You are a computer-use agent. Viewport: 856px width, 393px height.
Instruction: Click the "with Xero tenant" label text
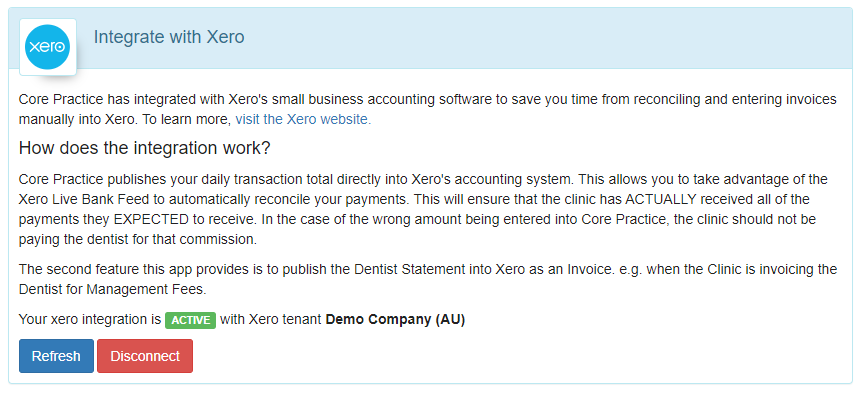pos(271,319)
